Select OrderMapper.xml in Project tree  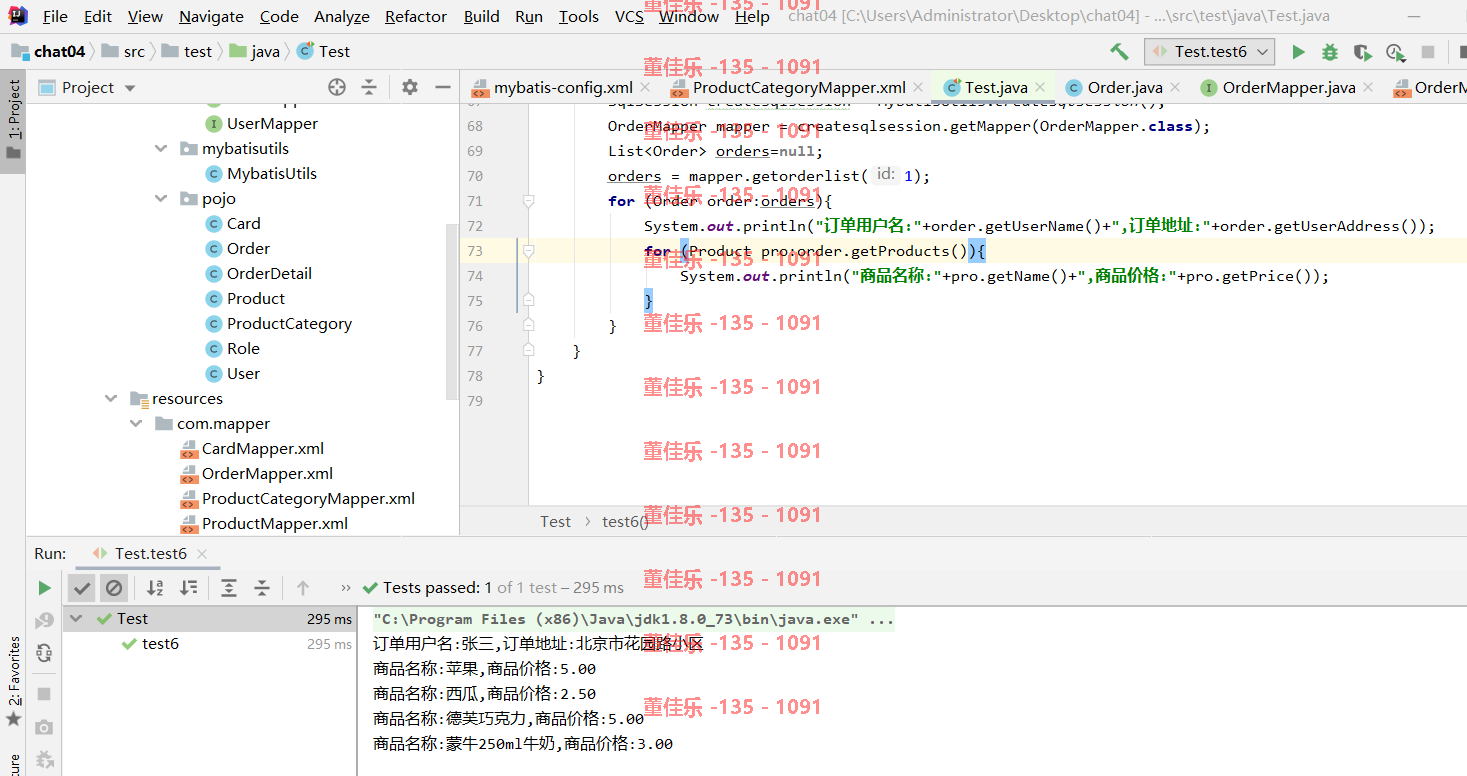coord(267,474)
